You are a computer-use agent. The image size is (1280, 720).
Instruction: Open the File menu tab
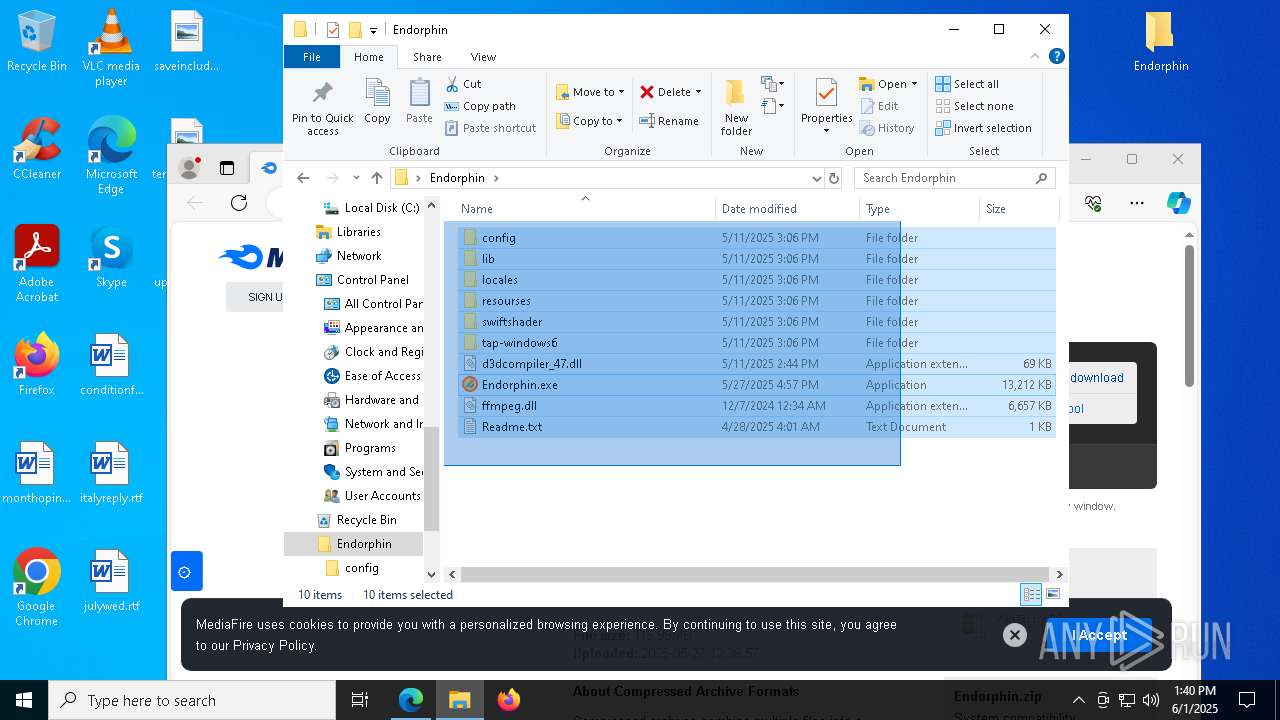(312, 57)
